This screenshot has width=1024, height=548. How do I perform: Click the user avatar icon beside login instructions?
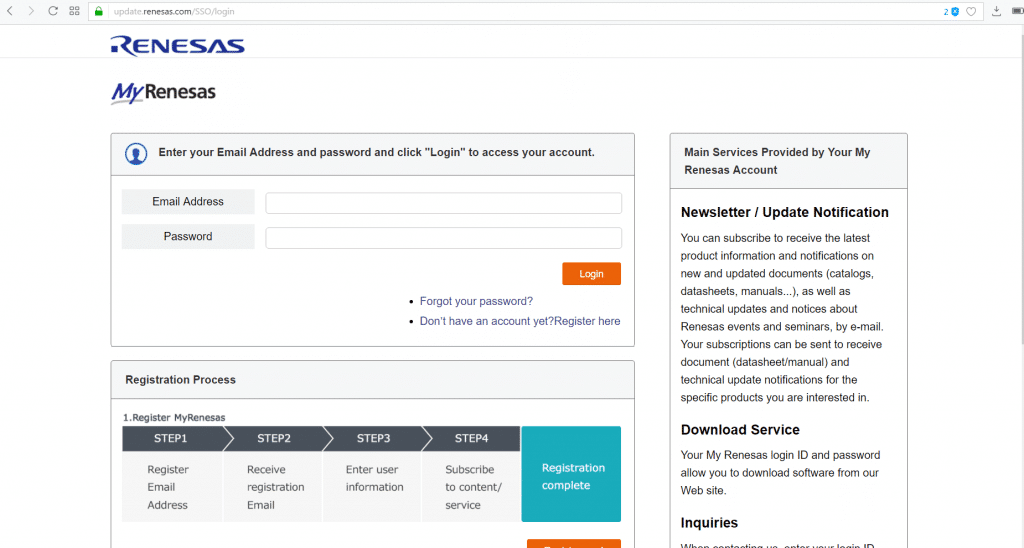(136, 153)
